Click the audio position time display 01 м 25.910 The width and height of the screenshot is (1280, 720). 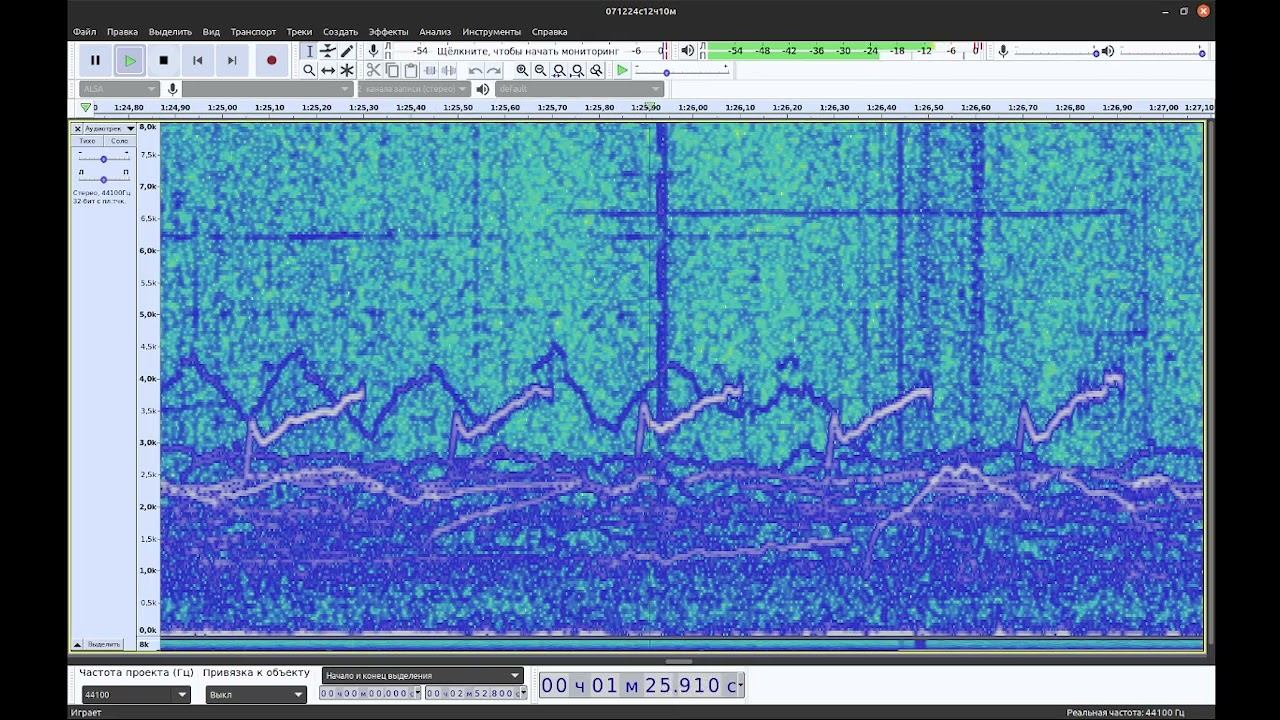tap(641, 685)
